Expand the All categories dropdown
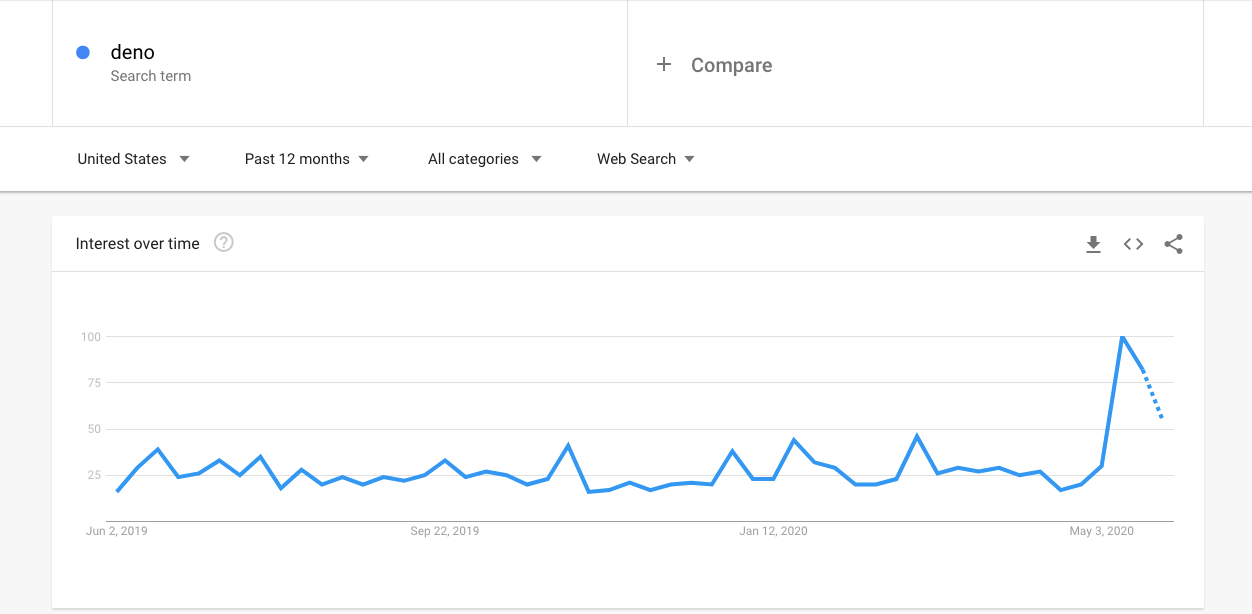This screenshot has width=1252, height=614. (x=483, y=158)
